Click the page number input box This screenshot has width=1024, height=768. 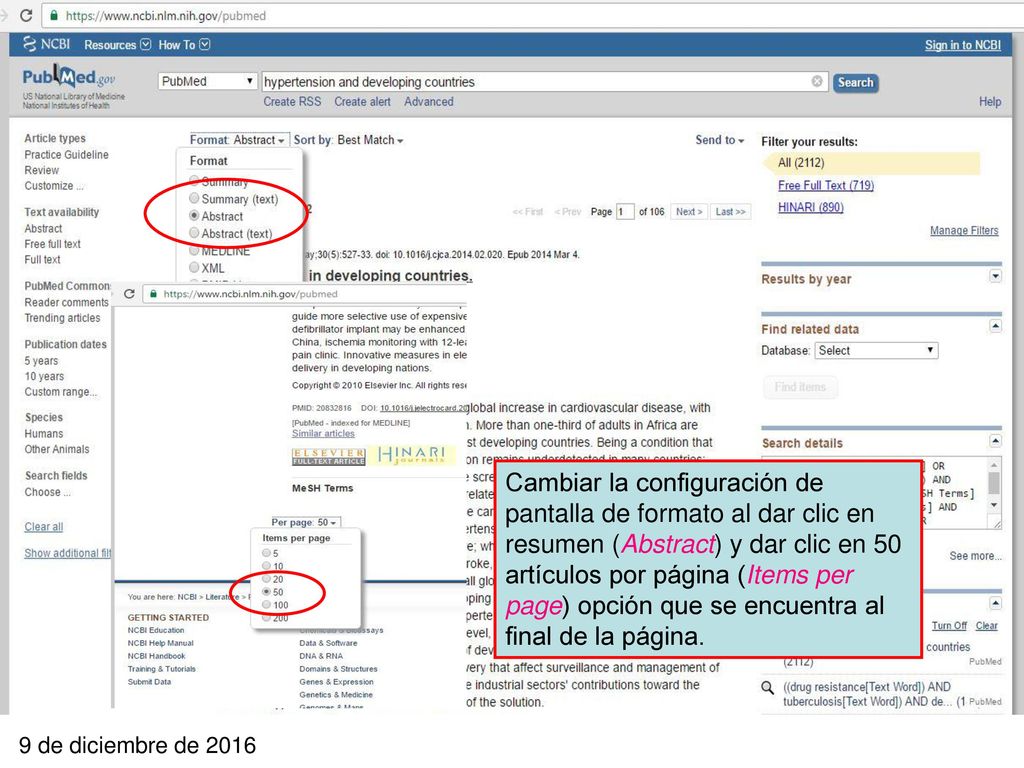[x=625, y=212]
